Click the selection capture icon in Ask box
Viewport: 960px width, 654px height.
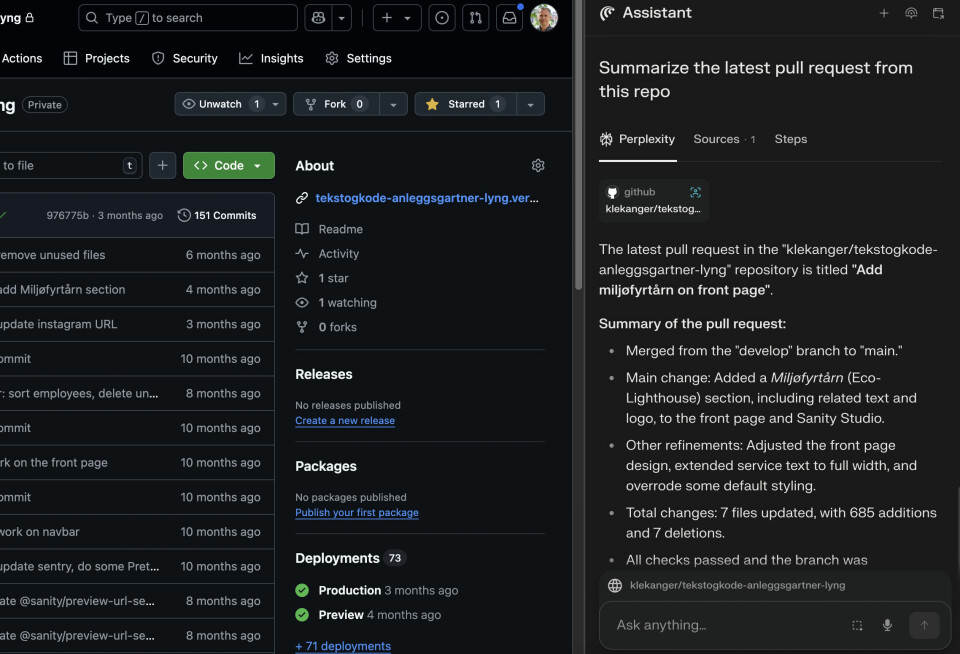(857, 625)
